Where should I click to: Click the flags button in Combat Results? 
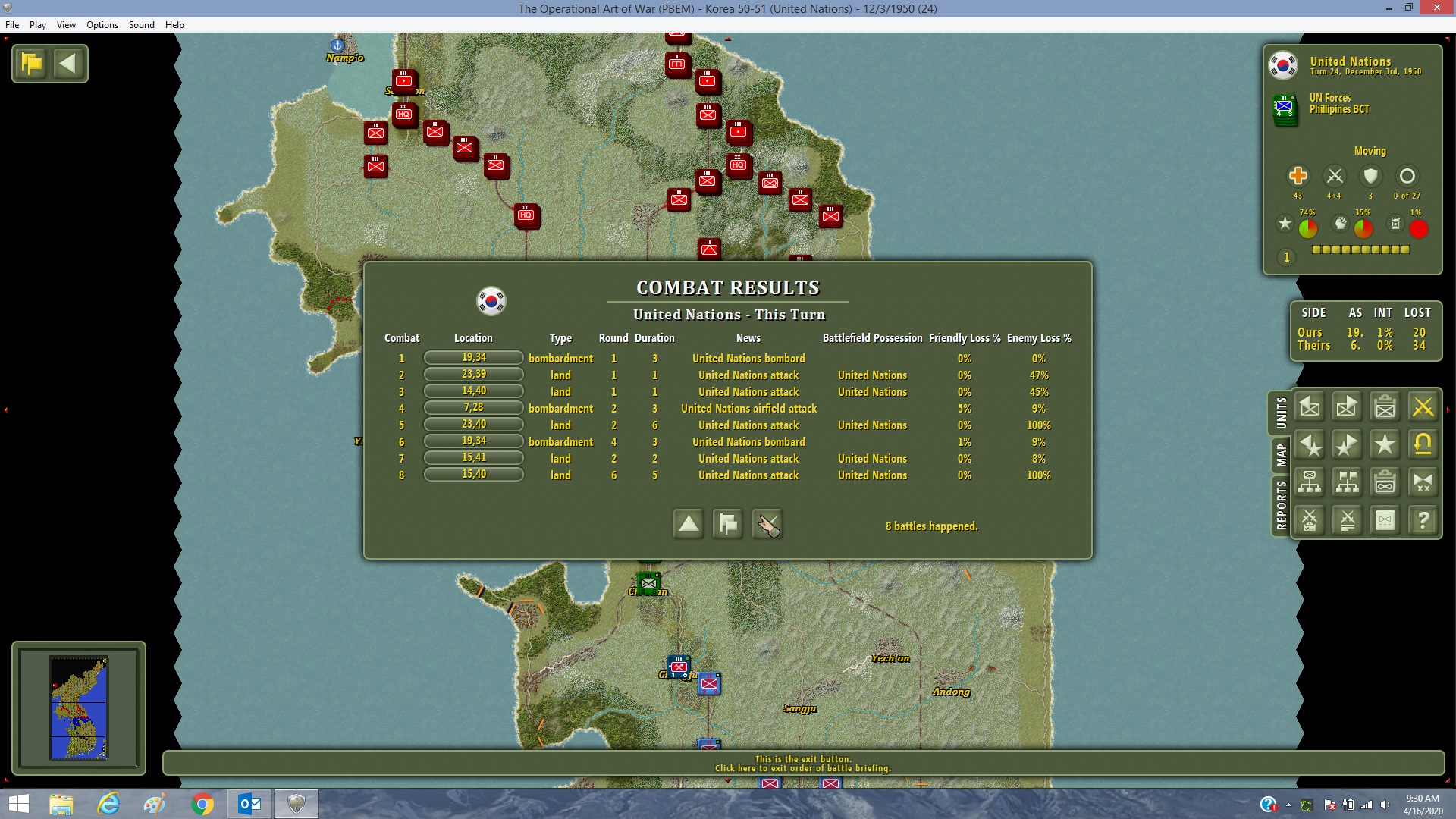(728, 524)
